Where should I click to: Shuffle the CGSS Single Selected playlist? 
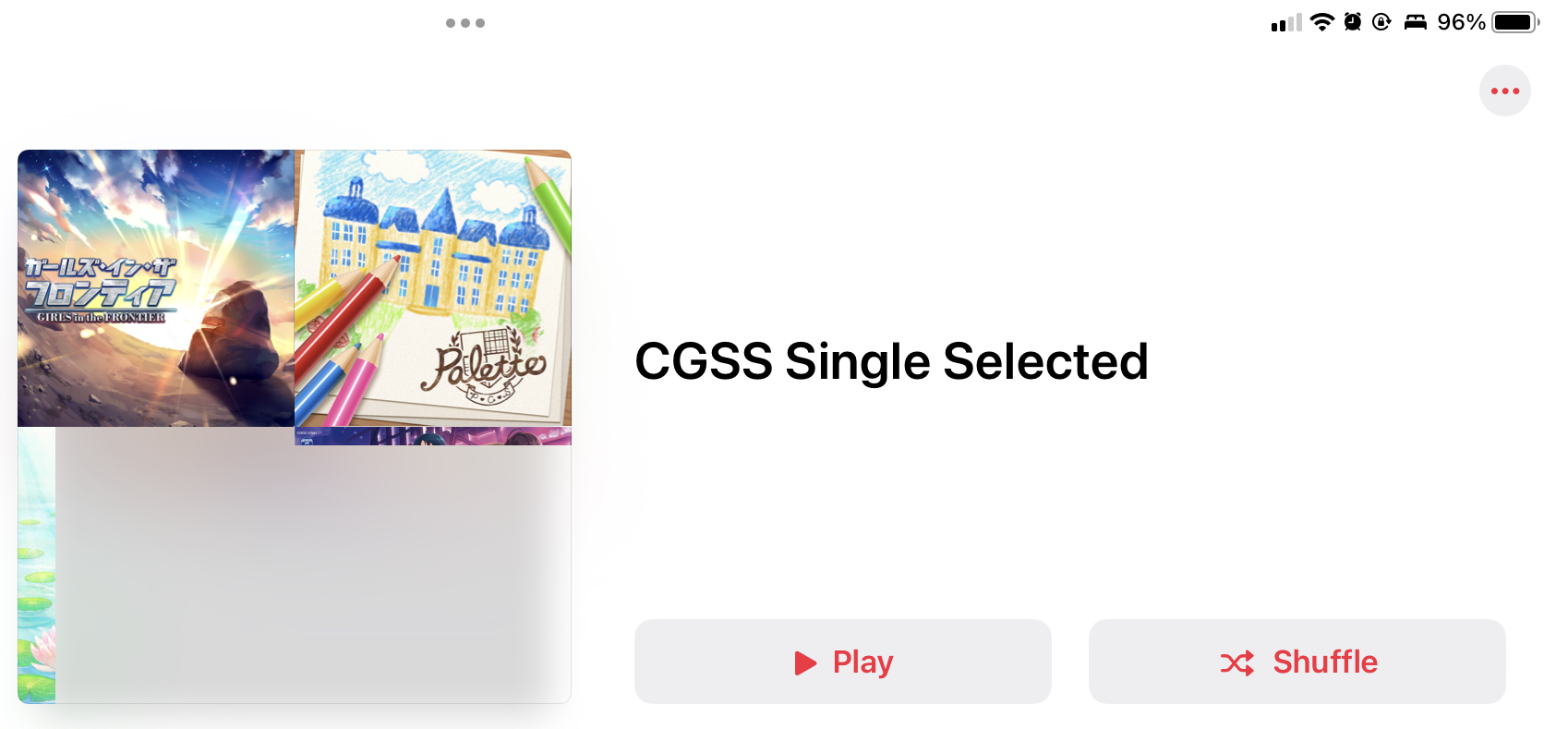click(1297, 662)
